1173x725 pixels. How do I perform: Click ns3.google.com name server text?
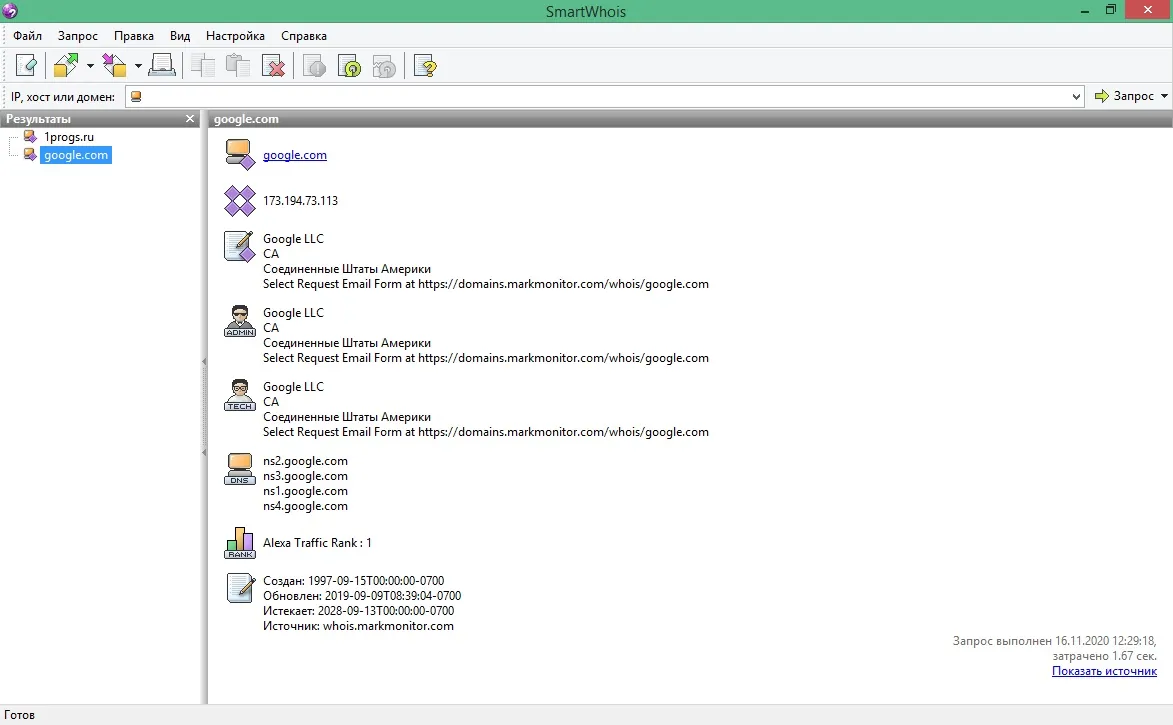(305, 476)
